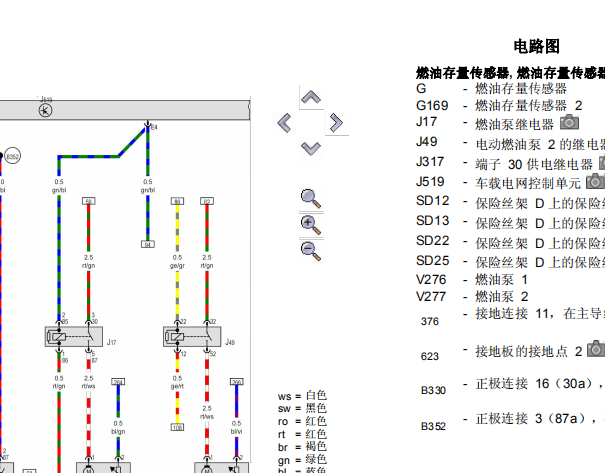
Task: Select the J49 电动燃油泵 2 legend row
Action: coord(510,144)
